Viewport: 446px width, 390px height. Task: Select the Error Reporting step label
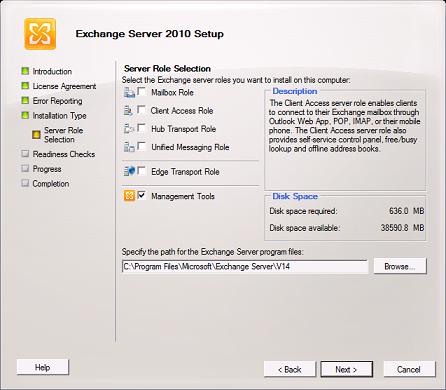pos(57,101)
